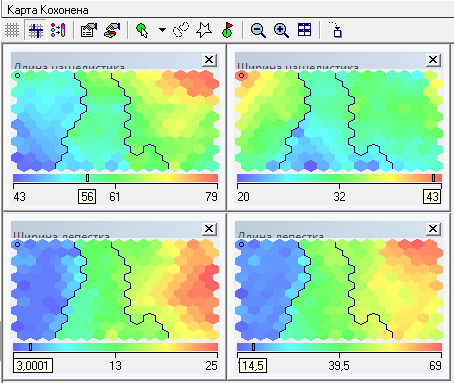Image resolution: width=454 pixels, height=383 pixels.
Task: Click the boxed value 56
Action: 87,197
